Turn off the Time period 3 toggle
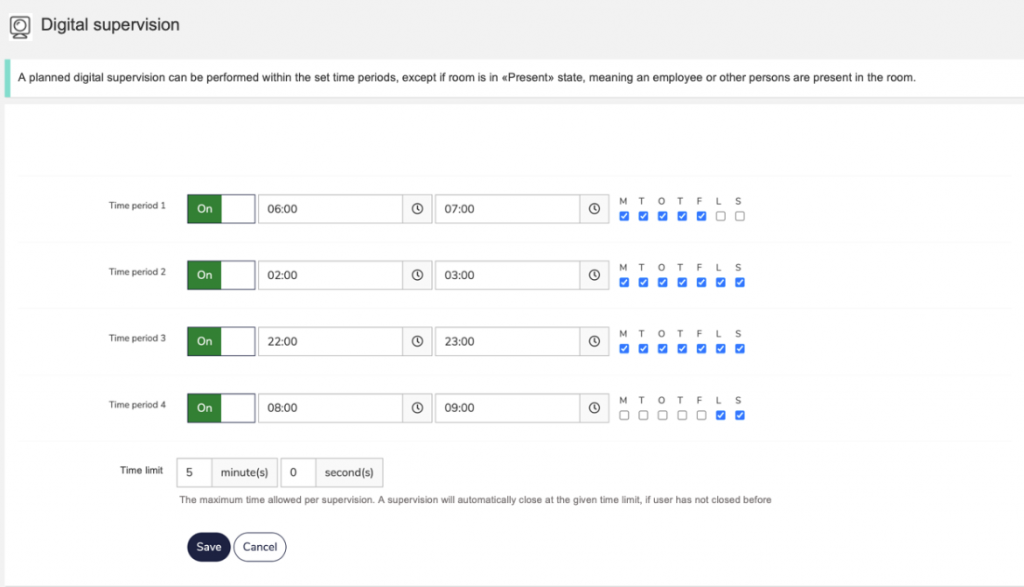 (221, 341)
